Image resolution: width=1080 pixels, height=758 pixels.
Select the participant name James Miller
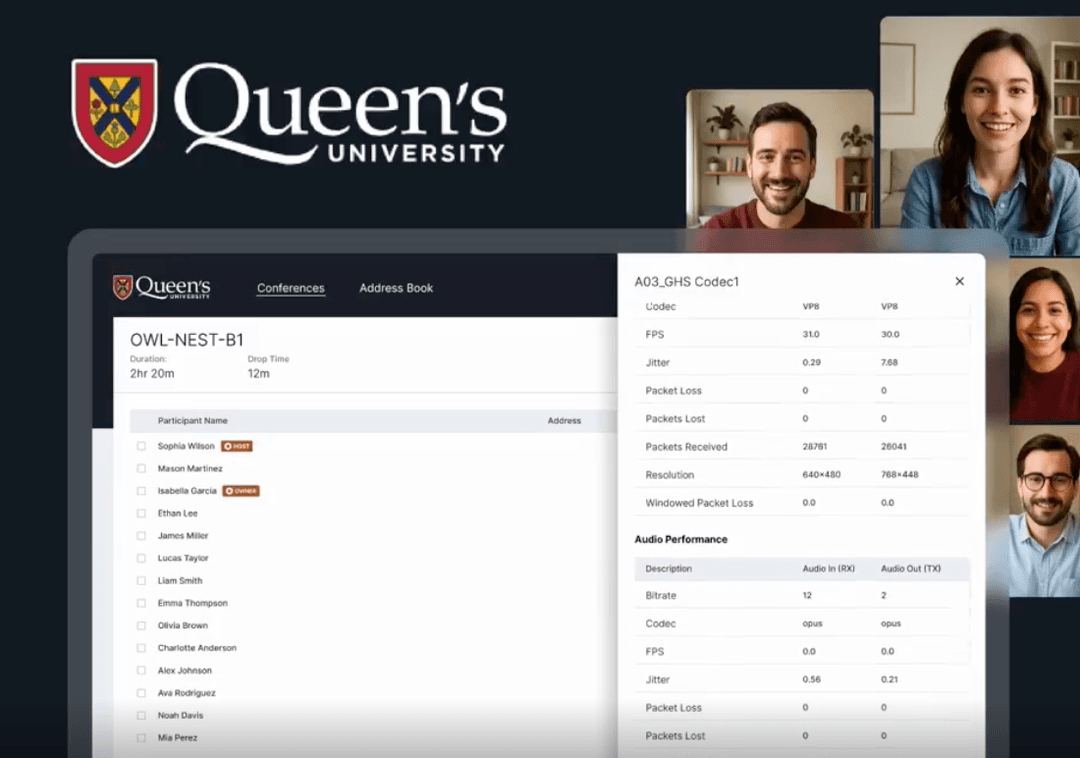click(183, 536)
